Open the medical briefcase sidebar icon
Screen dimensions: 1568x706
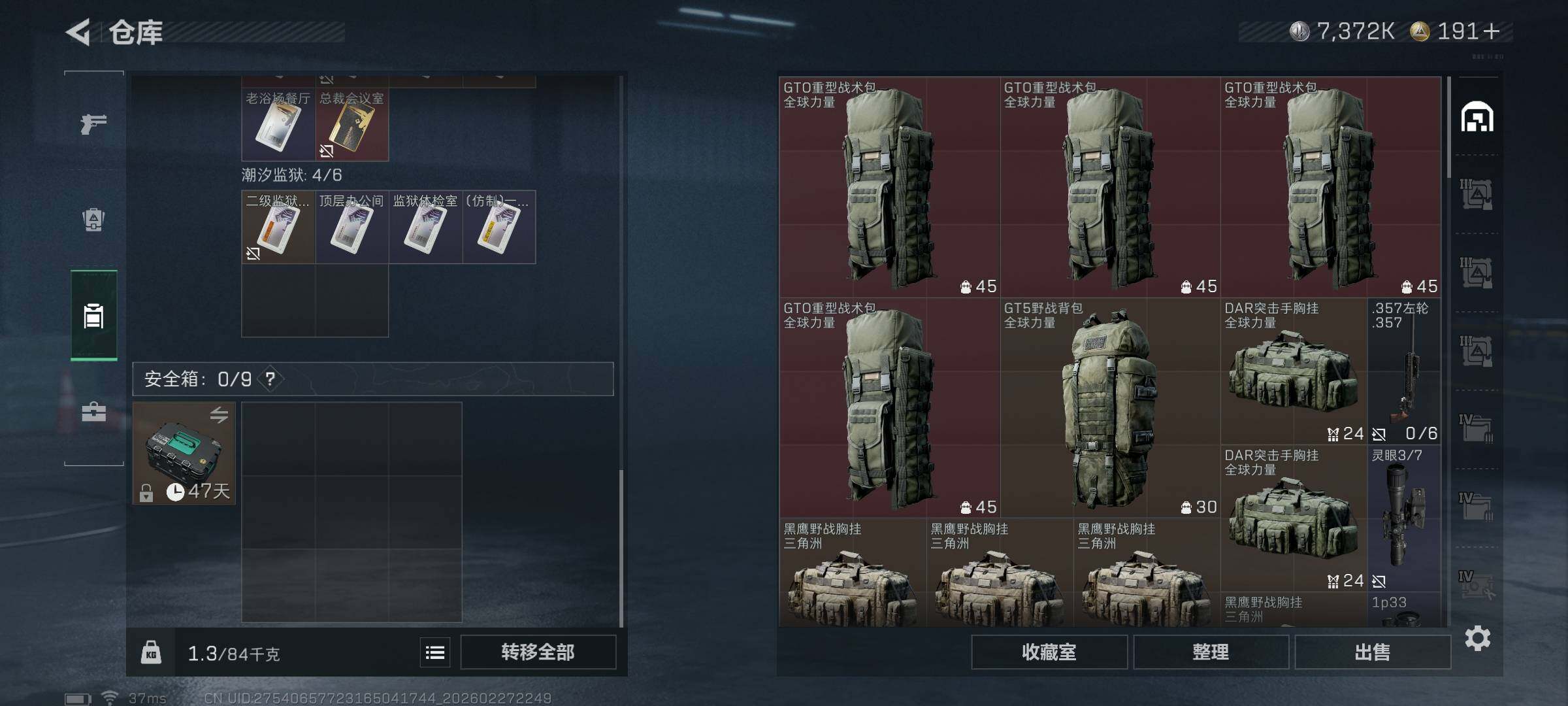coord(93,412)
